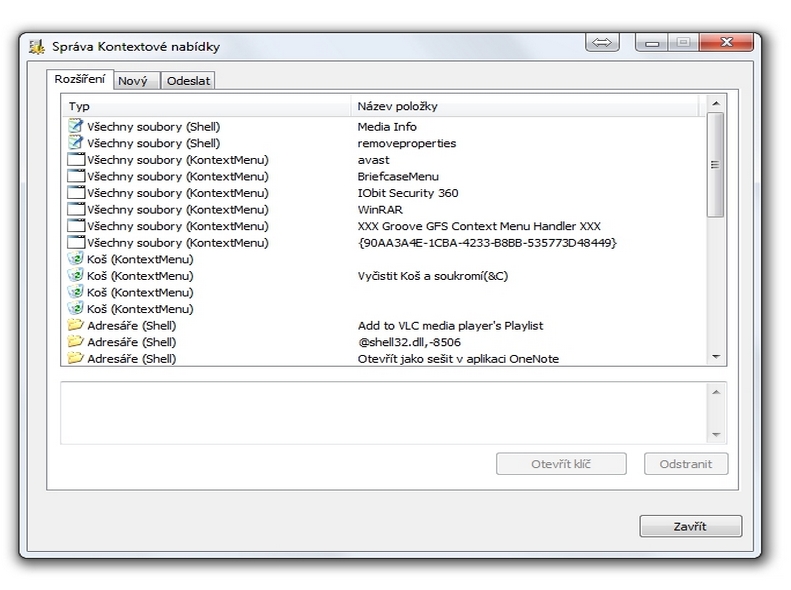
Task: Click the description box down arrow
Action: click(716, 434)
